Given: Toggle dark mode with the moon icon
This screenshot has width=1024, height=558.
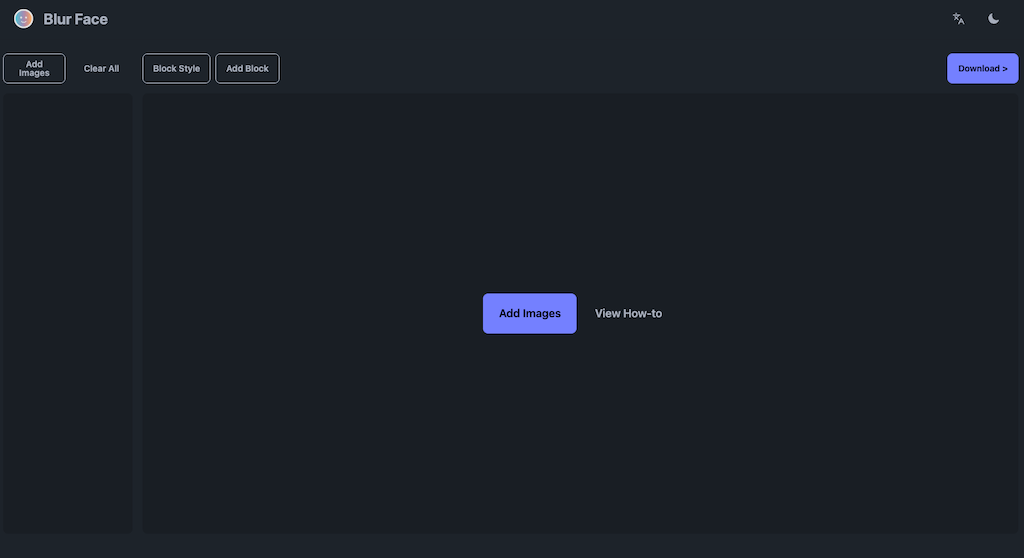Looking at the screenshot, I should [x=993, y=19].
